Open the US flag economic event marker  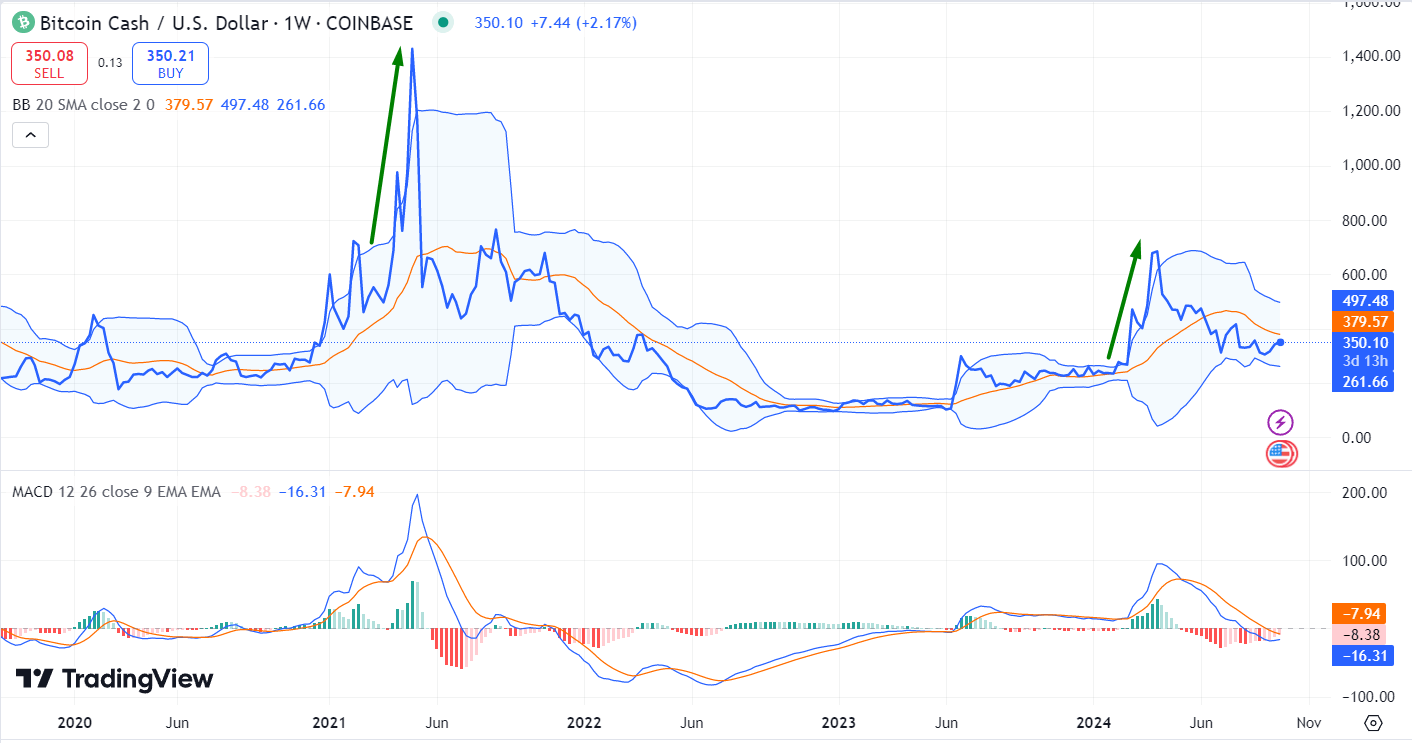click(x=1281, y=454)
